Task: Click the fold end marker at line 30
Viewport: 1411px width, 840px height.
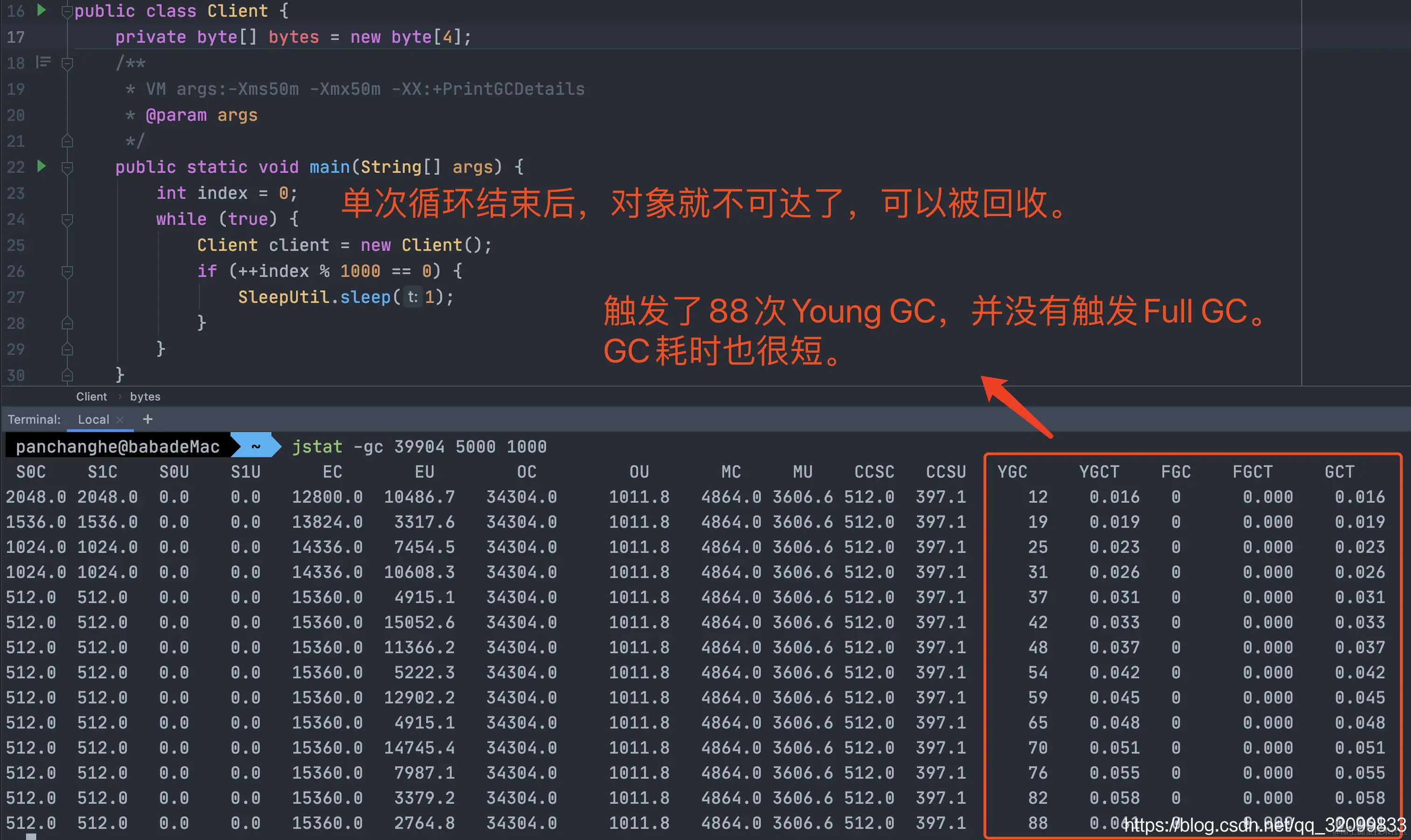Action: coord(67,375)
